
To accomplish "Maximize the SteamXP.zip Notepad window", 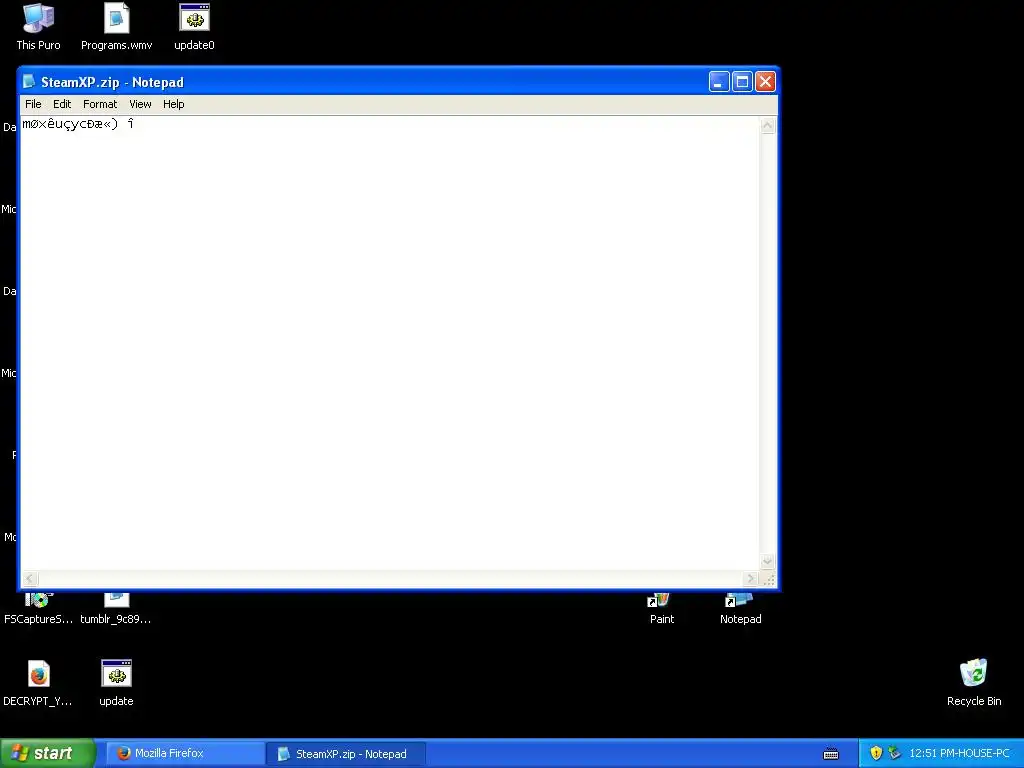I will coord(742,82).
